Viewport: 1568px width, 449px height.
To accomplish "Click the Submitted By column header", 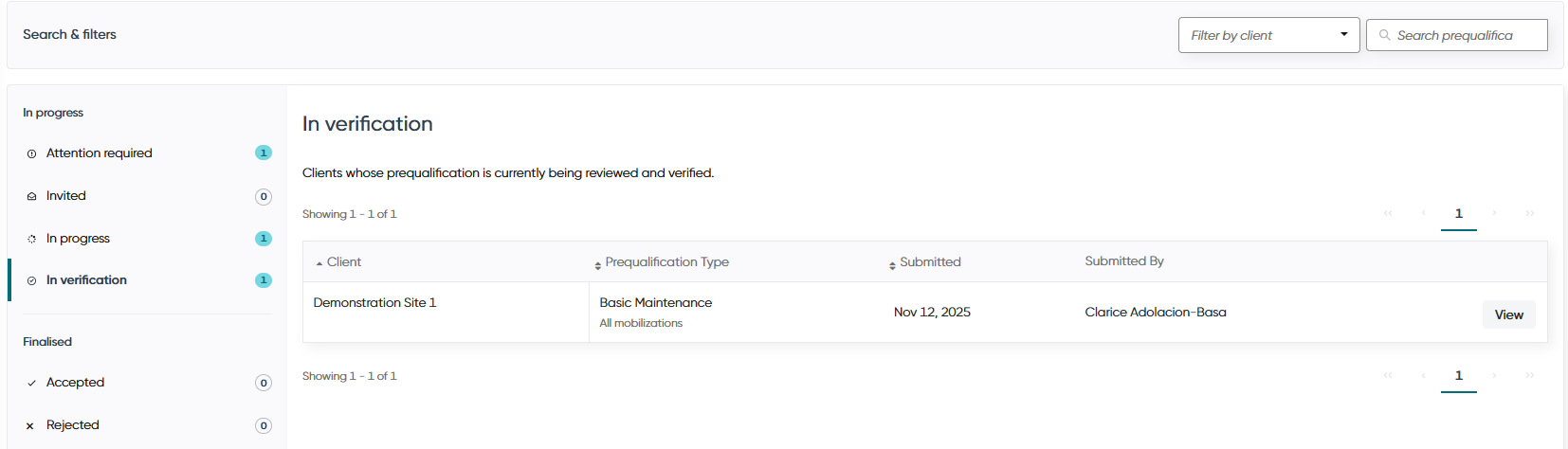I will point(1124,261).
